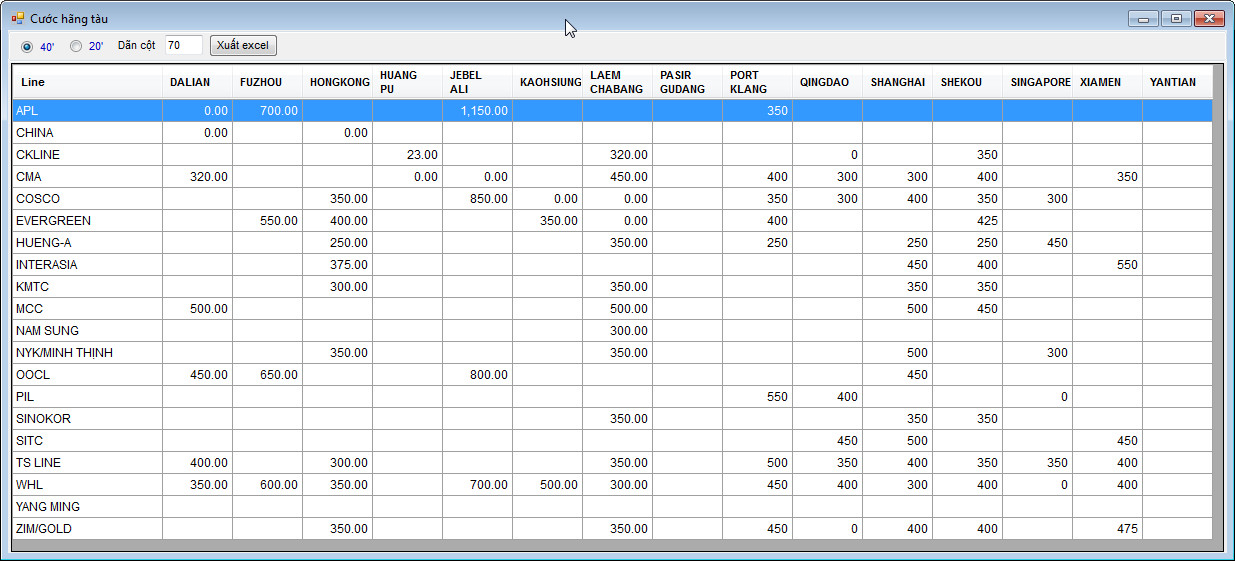The image size is (1235, 561).
Task: Click the SHEKOU column header
Action: coord(967,82)
